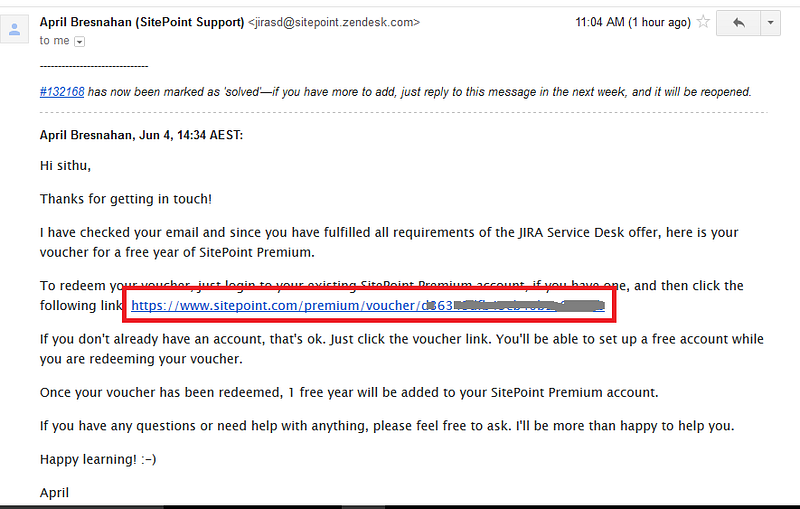800x509 pixels.
Task: Click the 'to me' recipient text
Action: click(55, 41)
